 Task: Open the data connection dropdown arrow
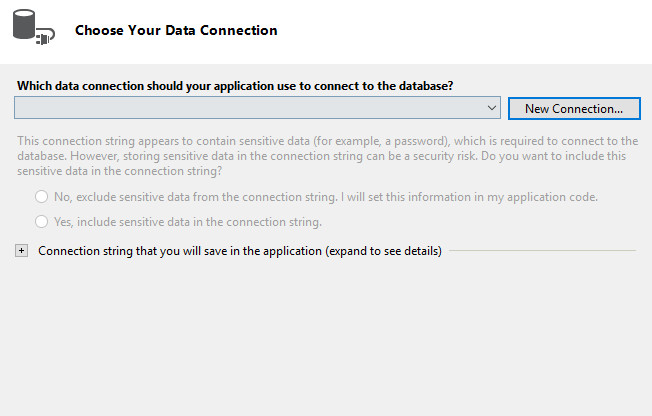492,107
